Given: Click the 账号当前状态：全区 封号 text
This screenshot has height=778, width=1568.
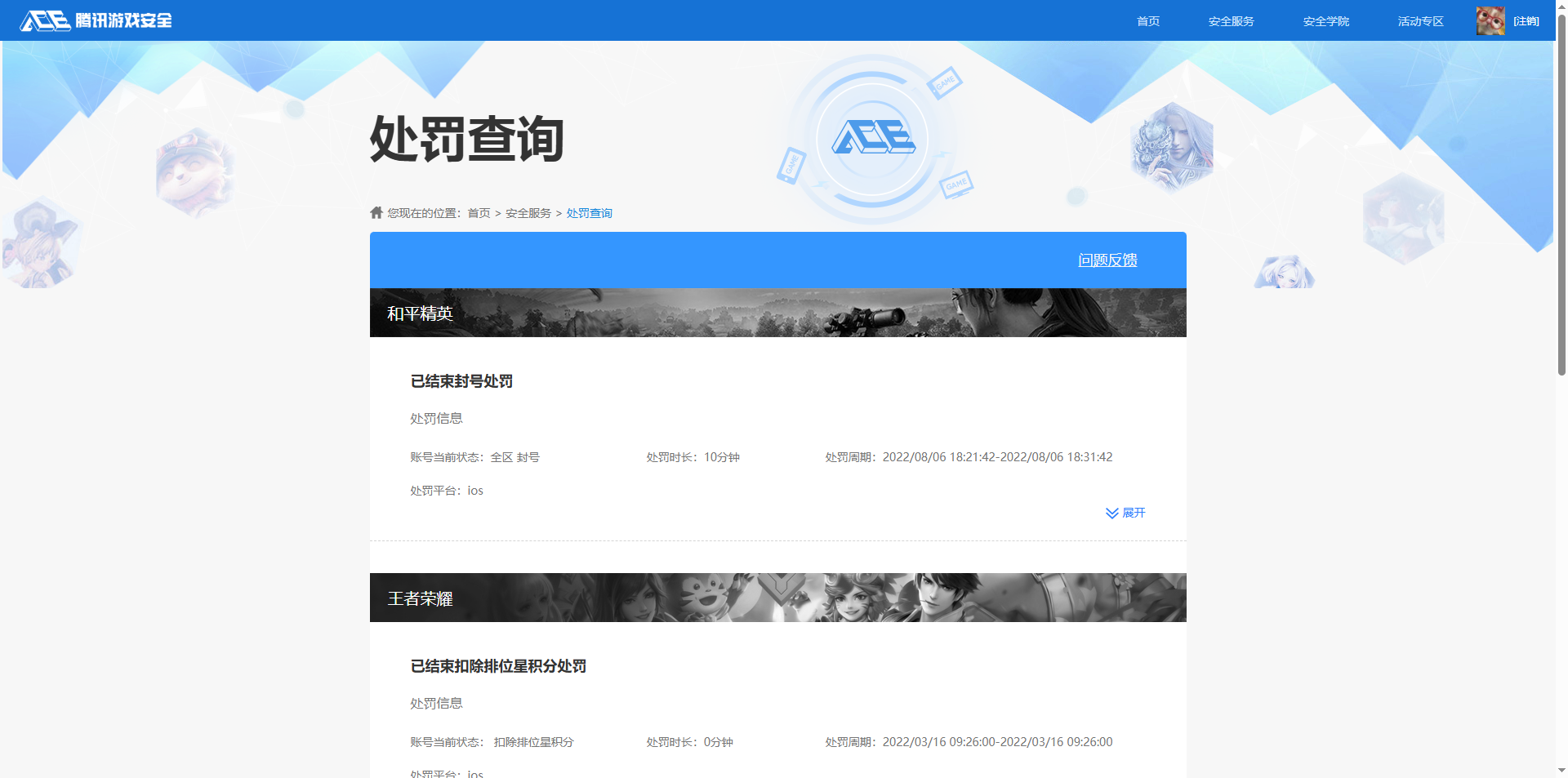Looking at the screenshot, I should pyautogui.click(x=474, y=457).
